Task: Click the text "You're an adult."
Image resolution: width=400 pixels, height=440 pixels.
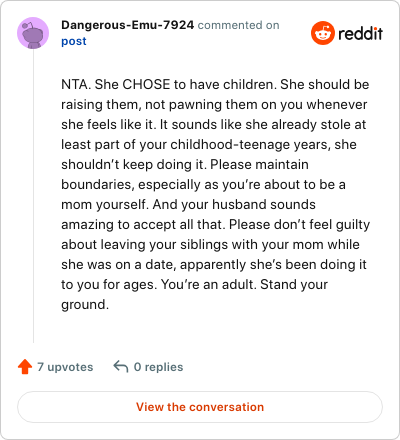Action: pos(209,285)
